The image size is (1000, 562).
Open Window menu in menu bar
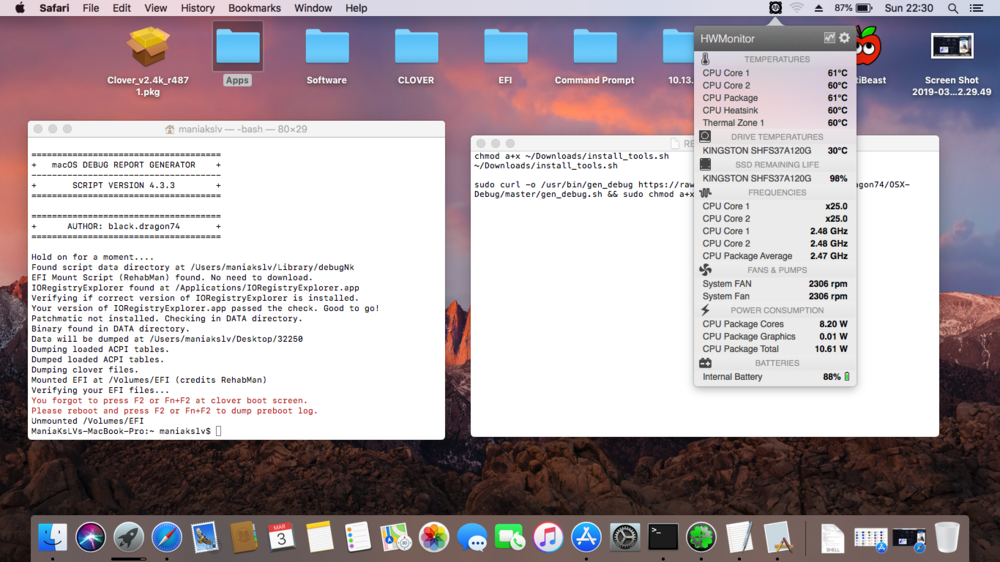point(312,8)
